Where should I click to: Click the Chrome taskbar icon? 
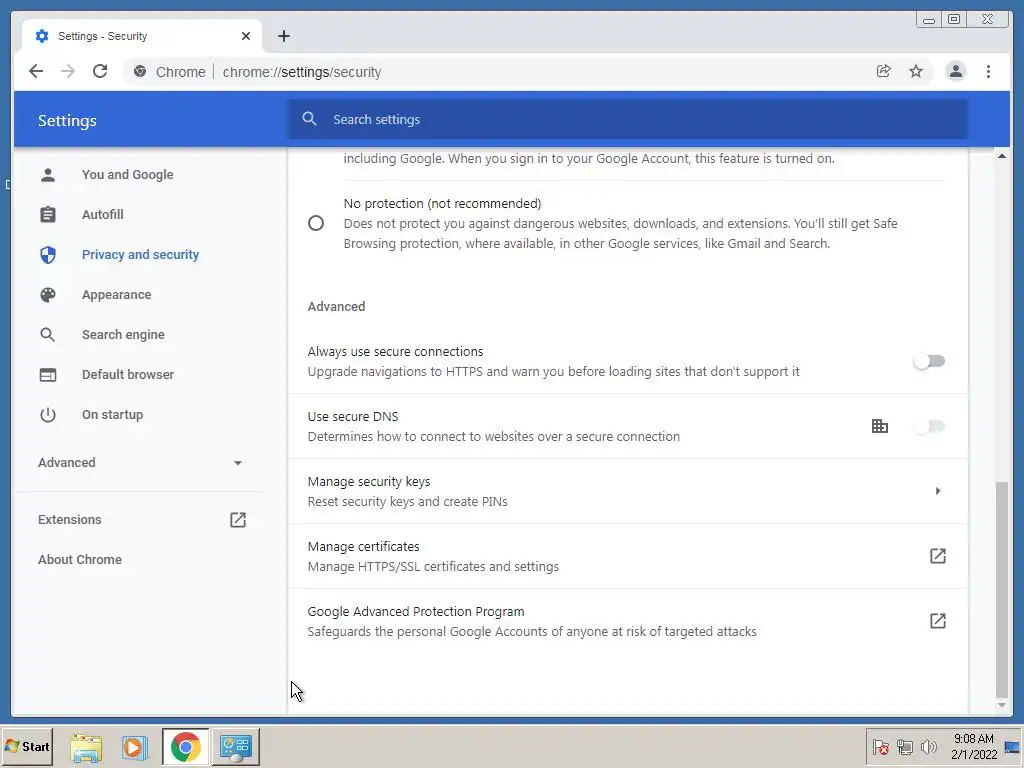coord(185,747)
